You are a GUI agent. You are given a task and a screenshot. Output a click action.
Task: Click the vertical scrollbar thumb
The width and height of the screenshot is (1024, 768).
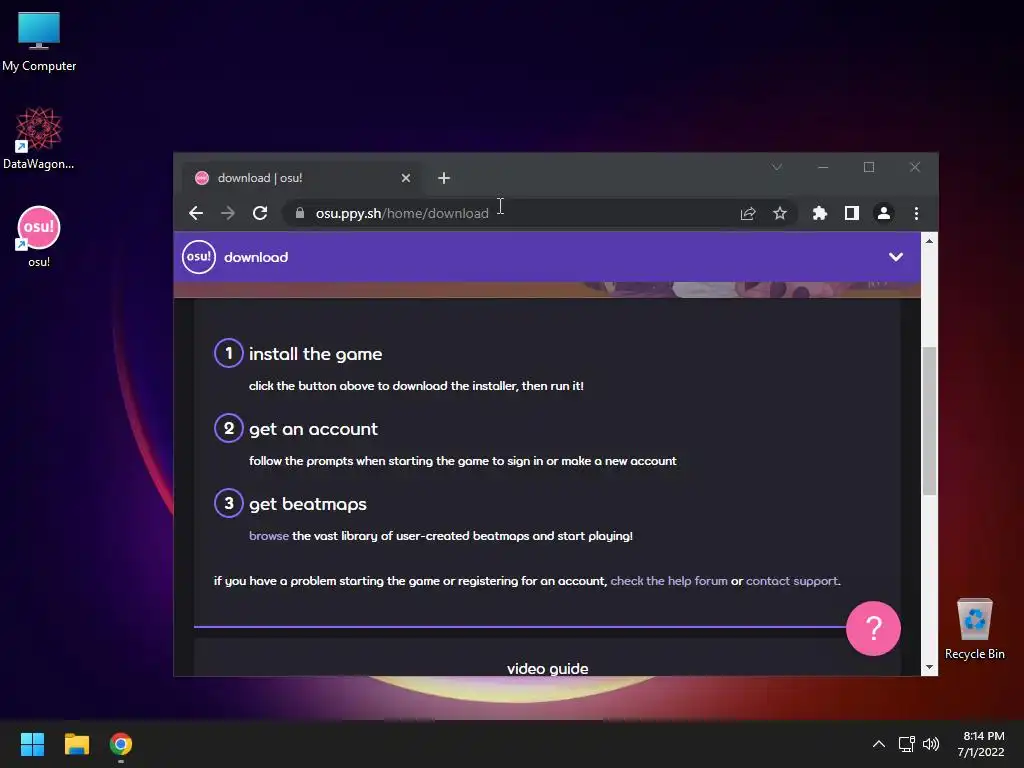(x=929, y=421)
